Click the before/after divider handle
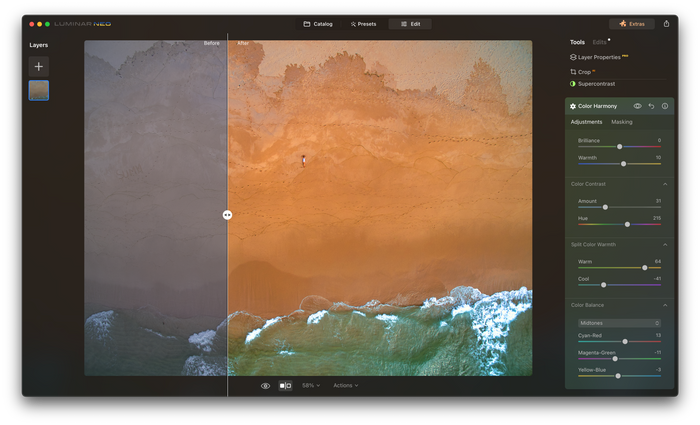 click(227, 214)
